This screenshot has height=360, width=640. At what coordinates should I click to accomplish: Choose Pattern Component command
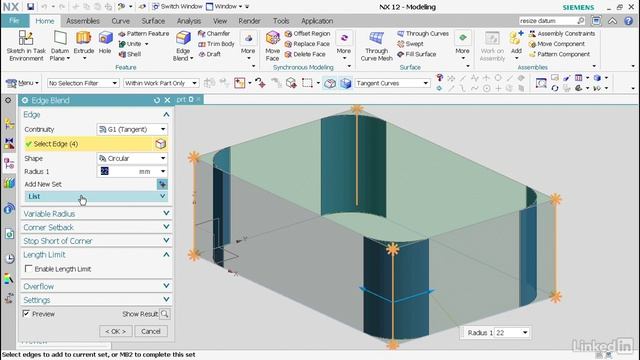pyautogui.click(x=559, y=54)
